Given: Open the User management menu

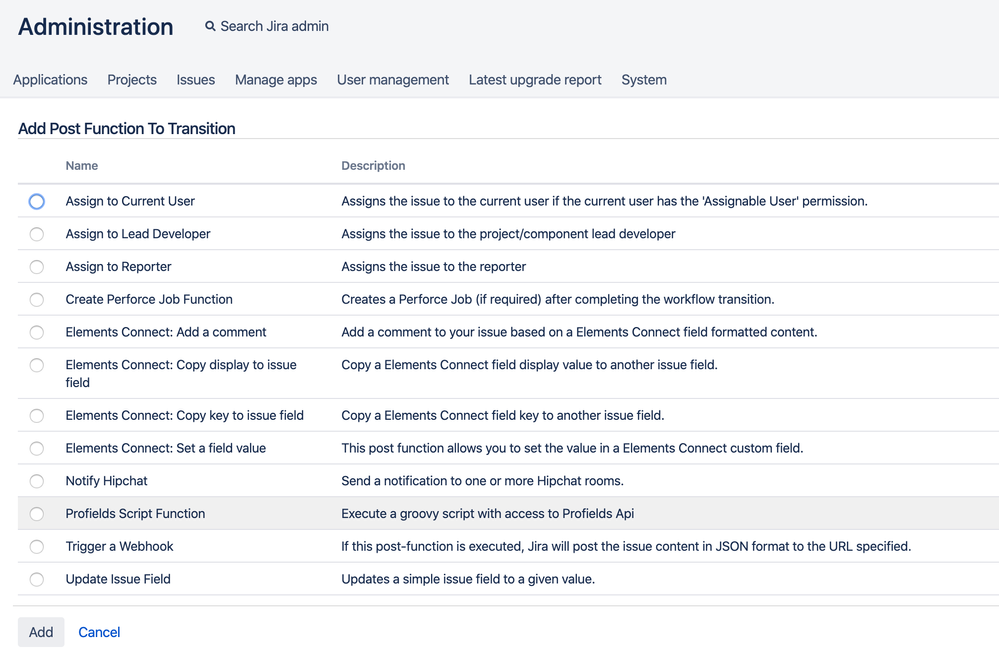Looking at the screenshot, I should coord(392,80).
